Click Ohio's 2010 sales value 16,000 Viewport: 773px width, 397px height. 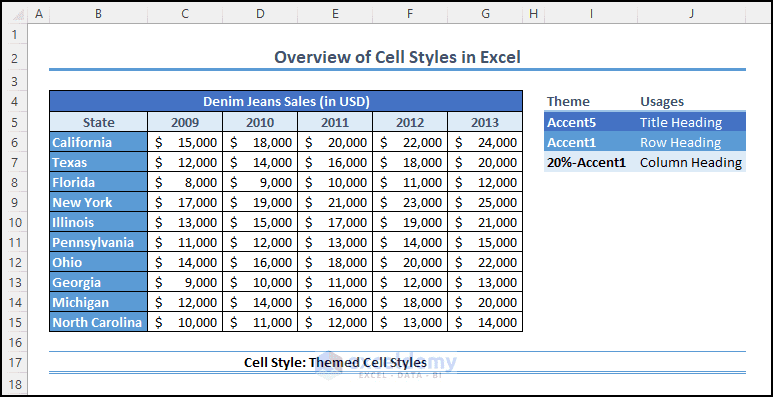tap(260, 262)
